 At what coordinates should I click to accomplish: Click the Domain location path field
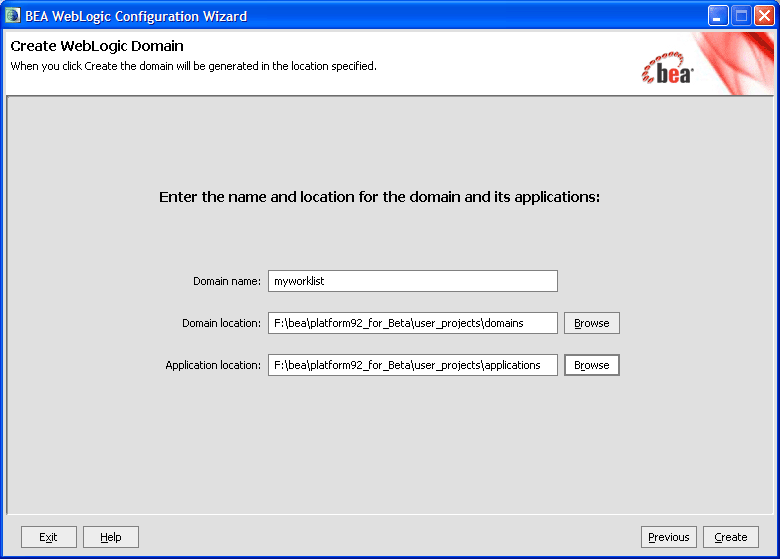point(412,323)
